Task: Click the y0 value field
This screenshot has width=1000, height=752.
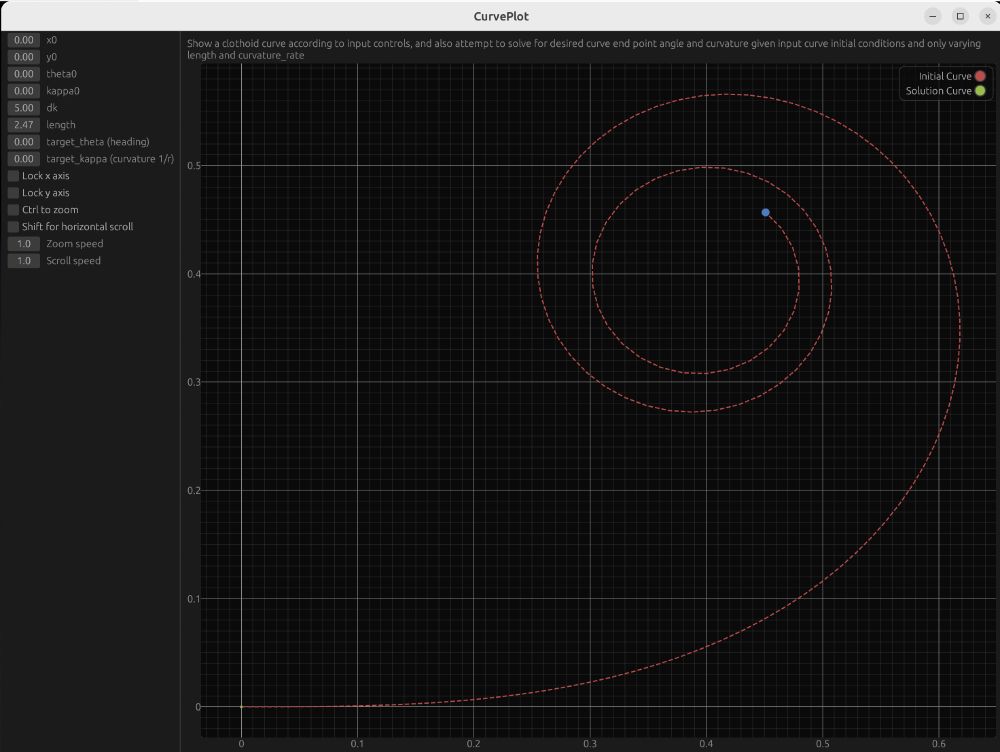Action: (x=24, y=57)
